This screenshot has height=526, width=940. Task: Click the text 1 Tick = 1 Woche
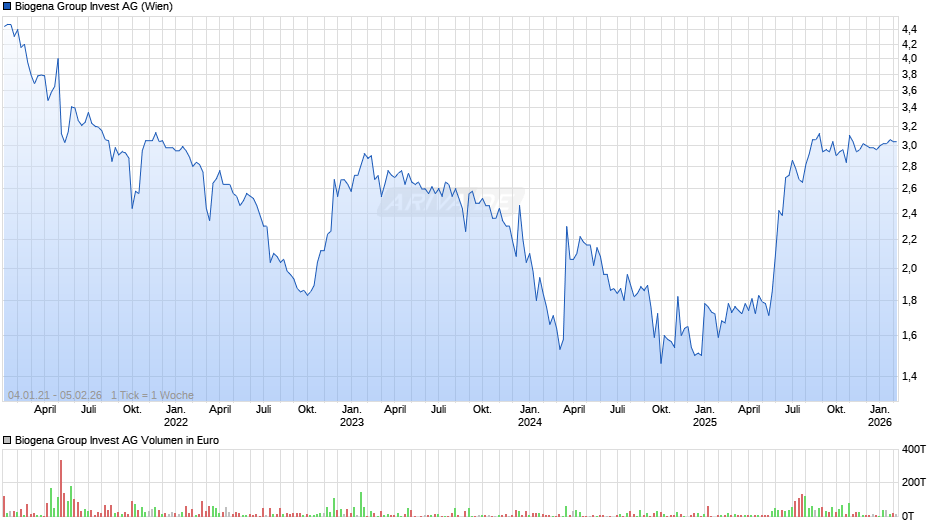click(x=152, y=395)
